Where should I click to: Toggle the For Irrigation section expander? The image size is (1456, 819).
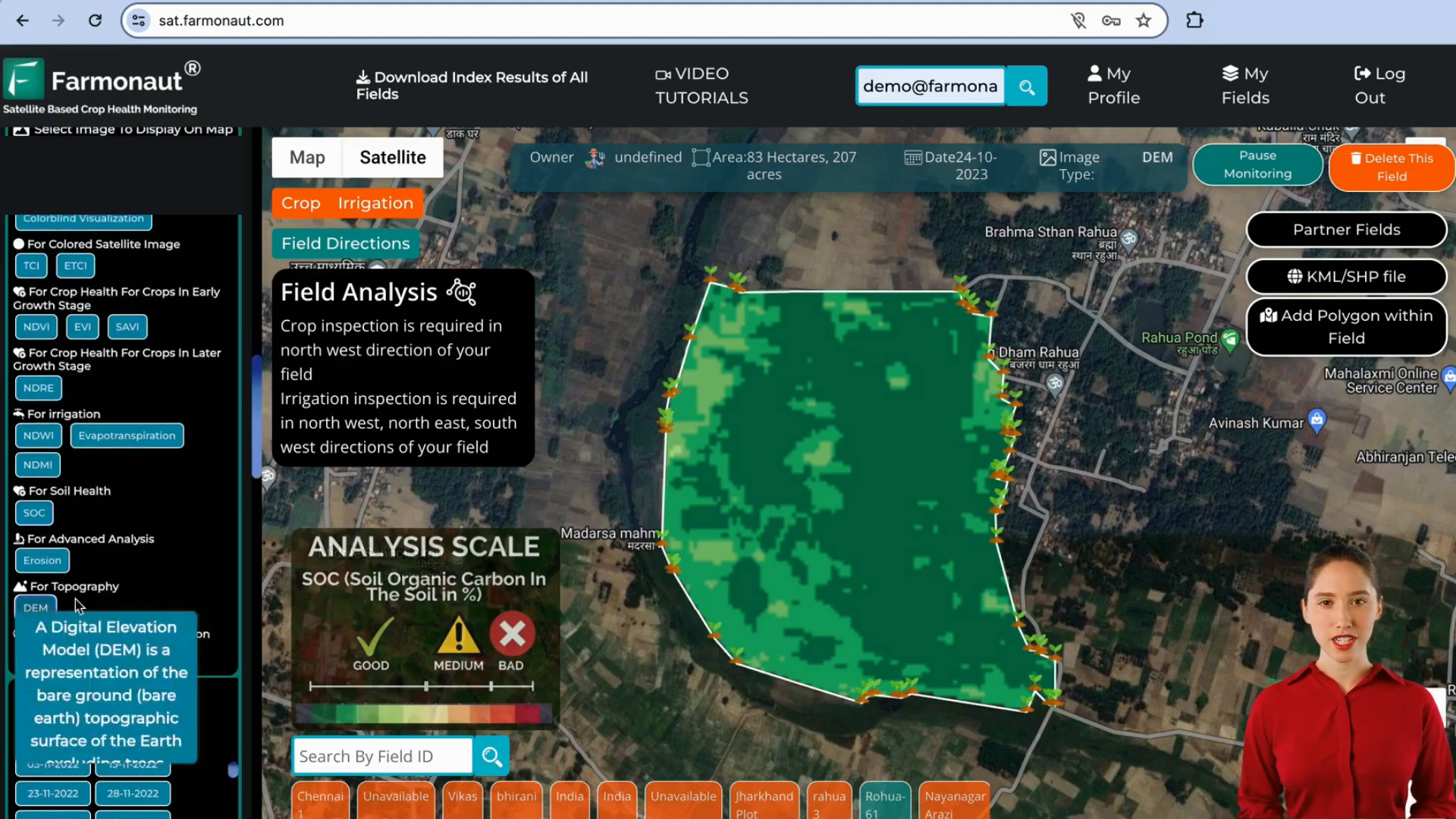(x=64, y=413)
